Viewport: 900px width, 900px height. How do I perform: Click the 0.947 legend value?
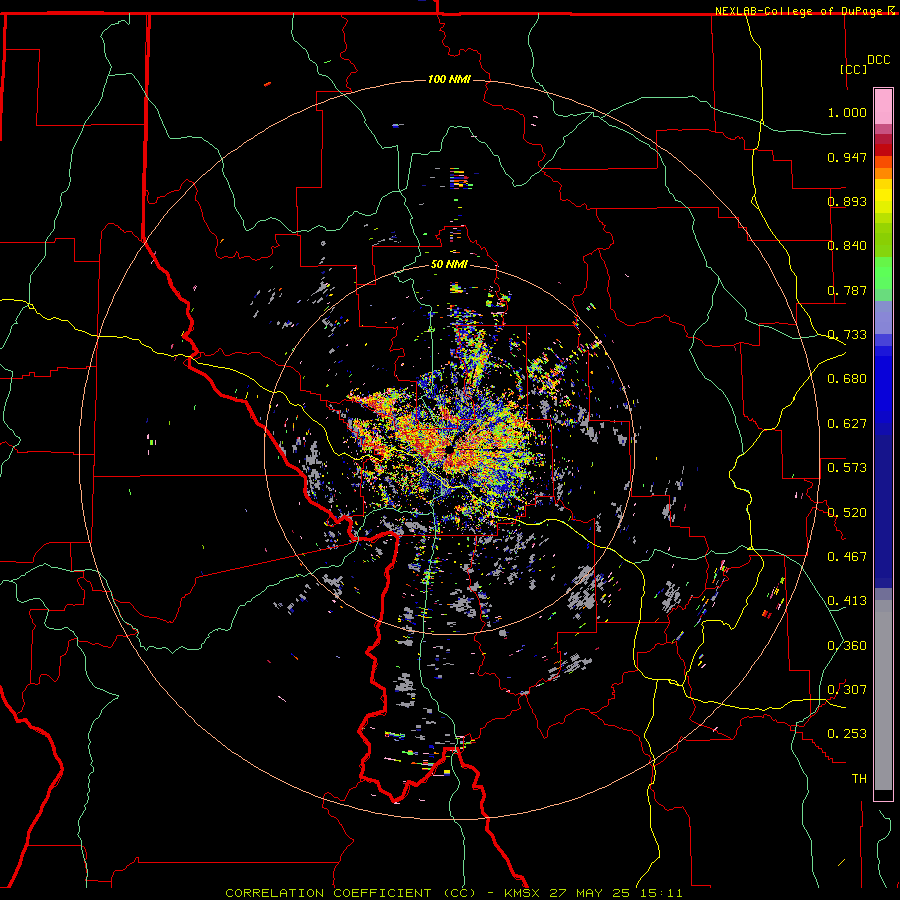pos(847,157)
